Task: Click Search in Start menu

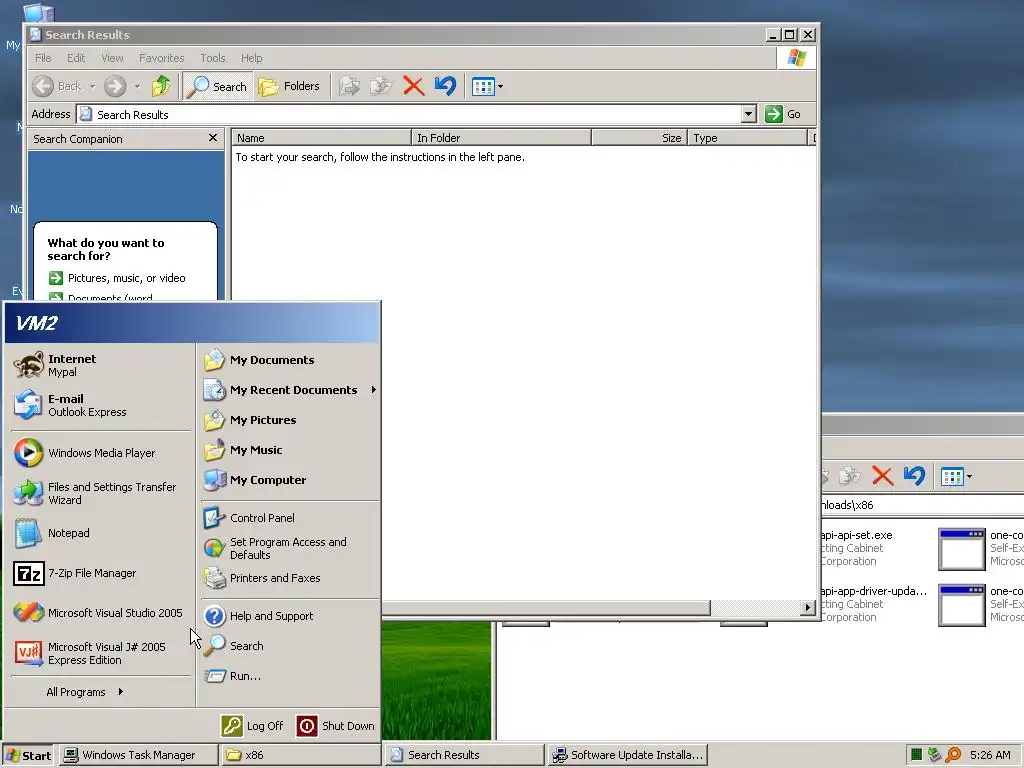Action: [289, 646]
